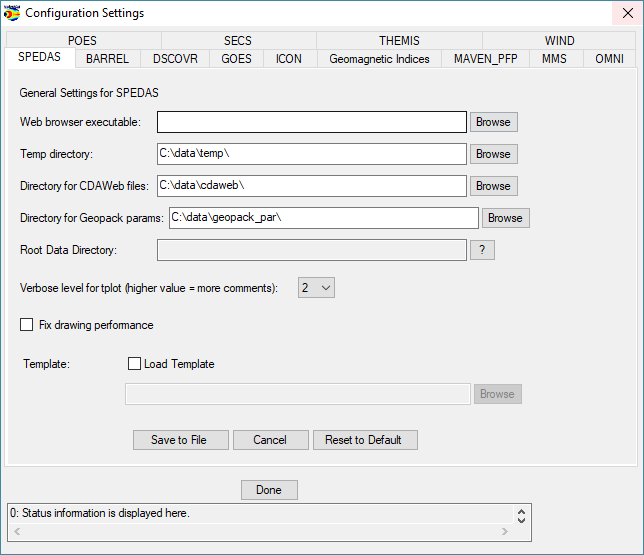Viewport: 644px width, 555px height.
Task: Click the CDAWeb files directory field
Action: (x=311, y=186)
